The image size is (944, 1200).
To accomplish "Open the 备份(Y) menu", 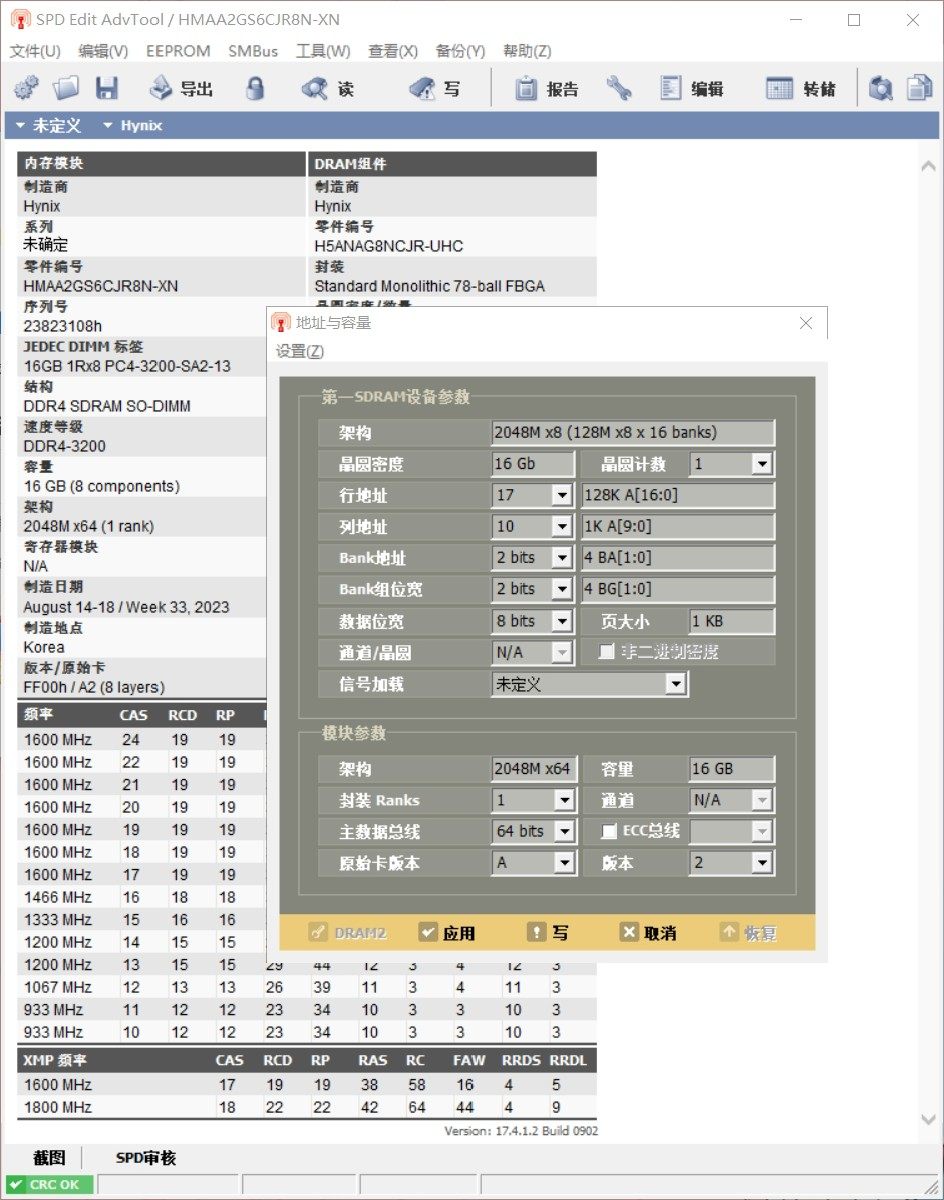I will pyautogui.click(x=460, y=51).
